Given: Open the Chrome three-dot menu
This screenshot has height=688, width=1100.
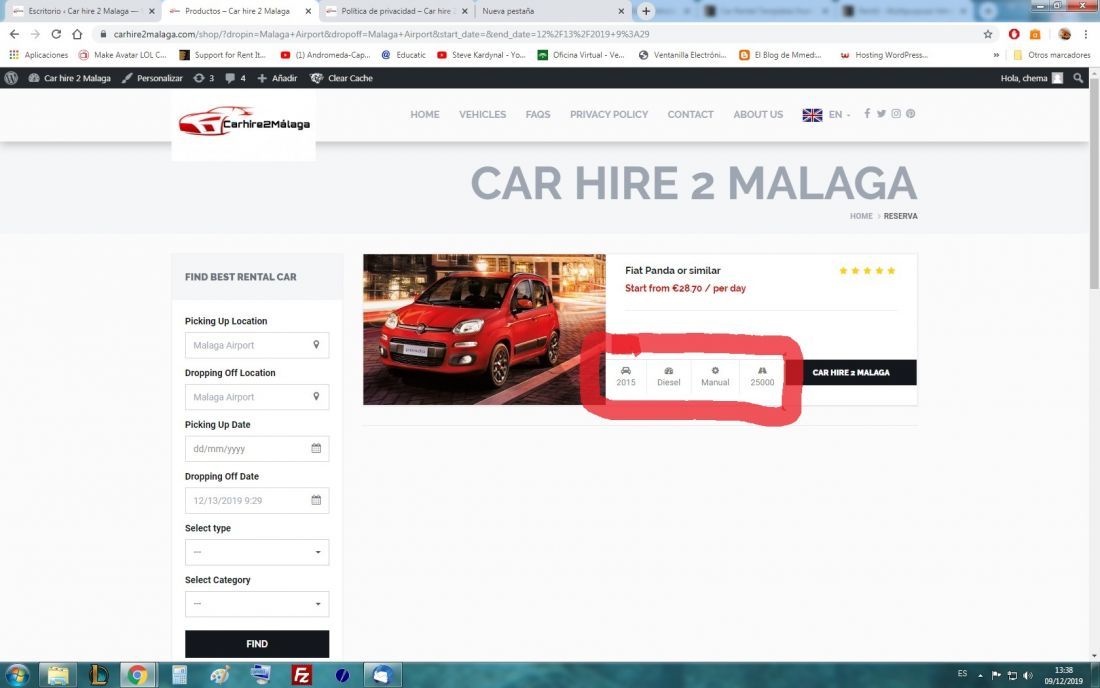Looking at the screenshot, I should point(1085,34).
